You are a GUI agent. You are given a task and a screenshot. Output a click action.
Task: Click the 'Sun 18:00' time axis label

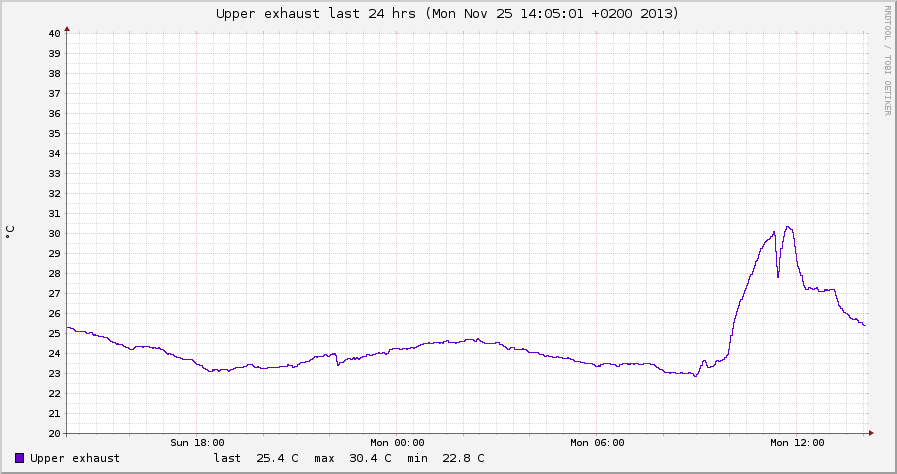click(197, 443)
